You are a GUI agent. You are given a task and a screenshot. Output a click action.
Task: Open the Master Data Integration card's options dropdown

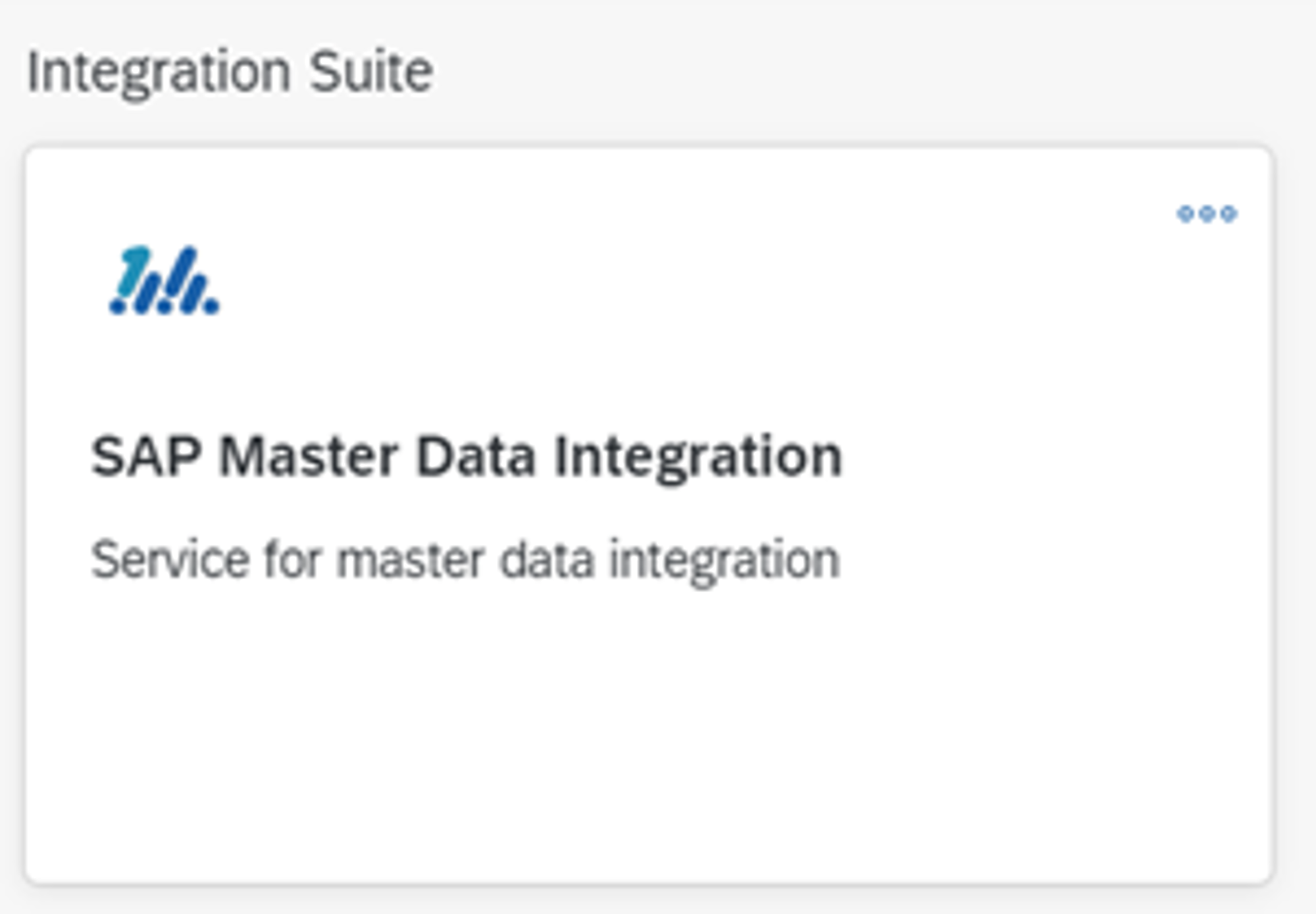1207,214
